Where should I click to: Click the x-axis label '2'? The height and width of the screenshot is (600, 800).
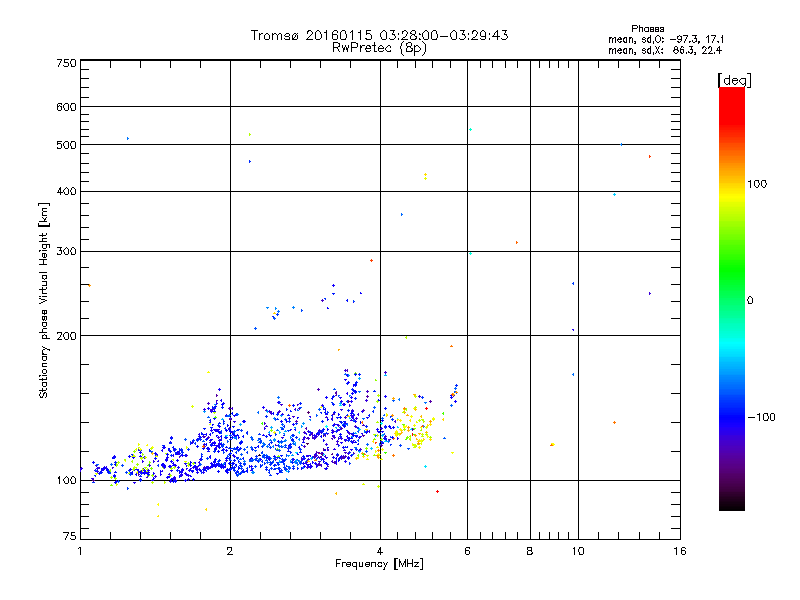(x=230, y=551)
